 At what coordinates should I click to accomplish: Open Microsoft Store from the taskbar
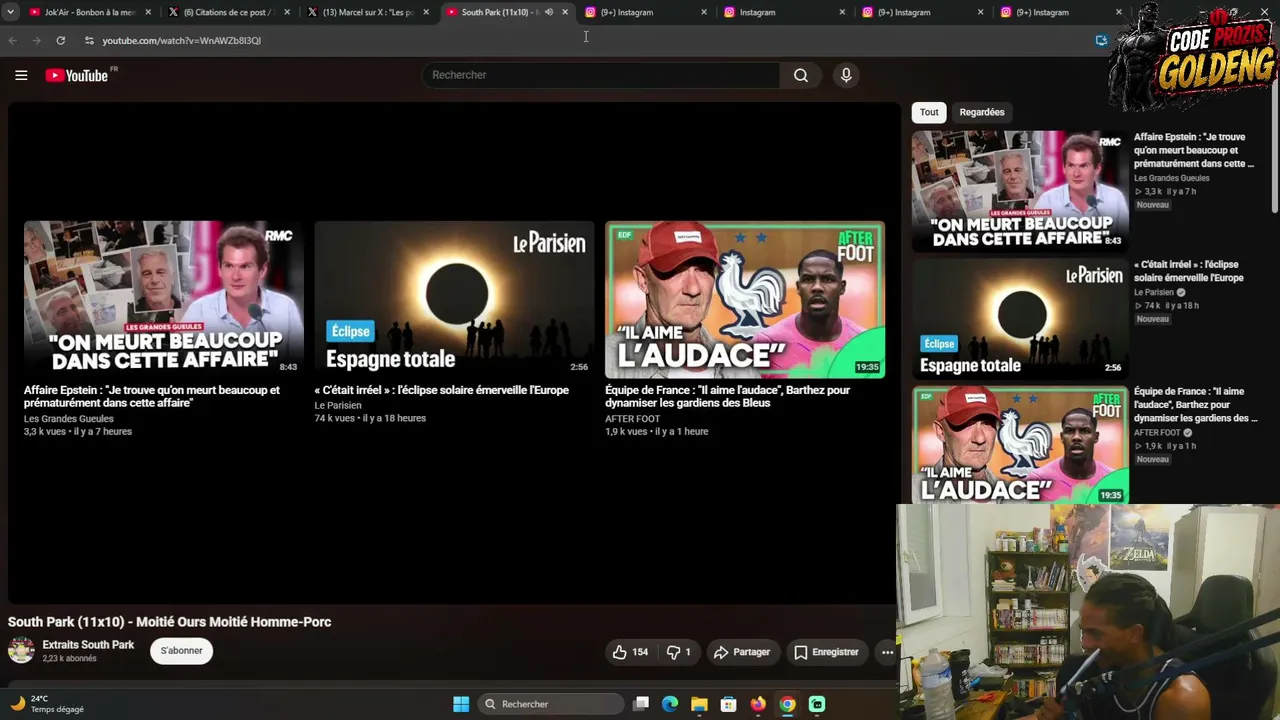tap(729, 704)
